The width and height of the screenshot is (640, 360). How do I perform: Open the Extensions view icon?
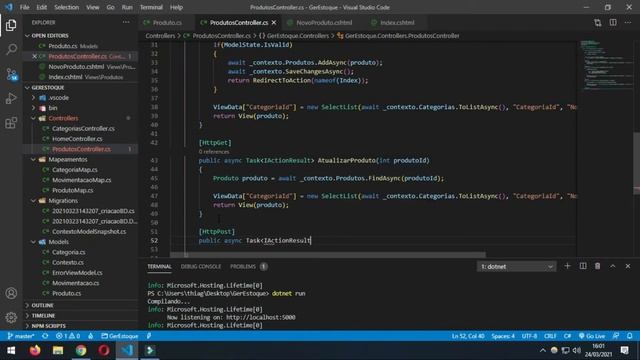tap(11, 122)
